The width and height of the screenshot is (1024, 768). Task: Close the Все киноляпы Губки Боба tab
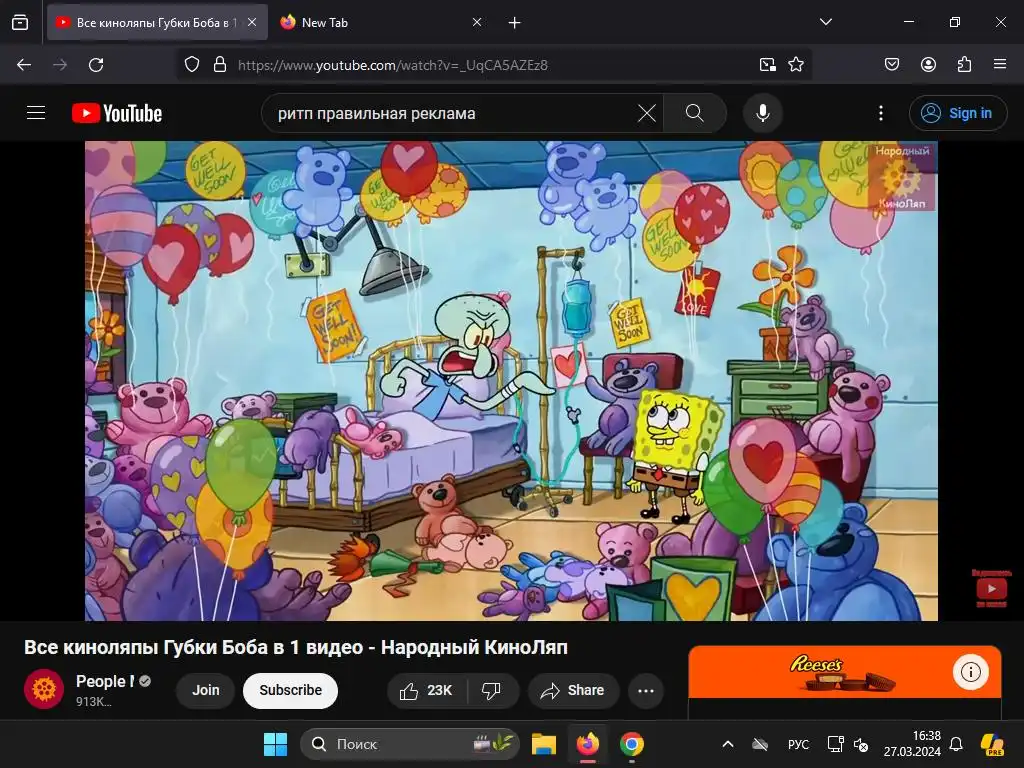(x=252, y=22)
